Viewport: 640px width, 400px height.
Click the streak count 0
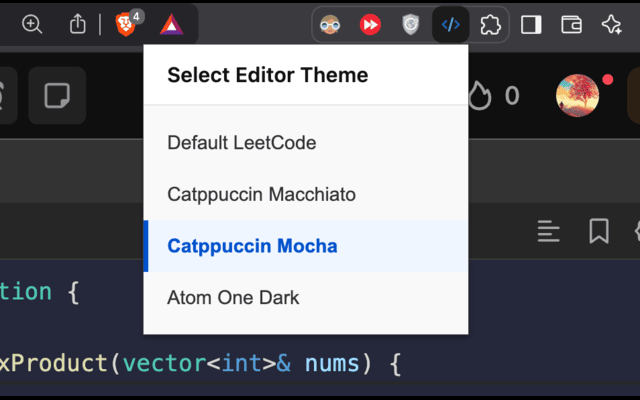click(512, 96)
